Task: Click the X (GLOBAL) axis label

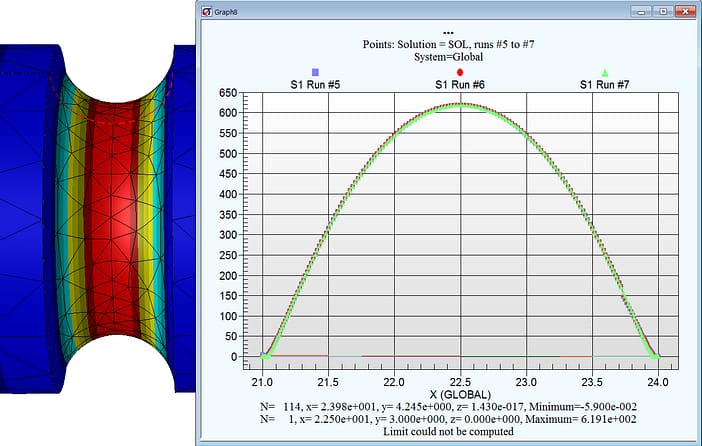Action: tap(461, 394)
